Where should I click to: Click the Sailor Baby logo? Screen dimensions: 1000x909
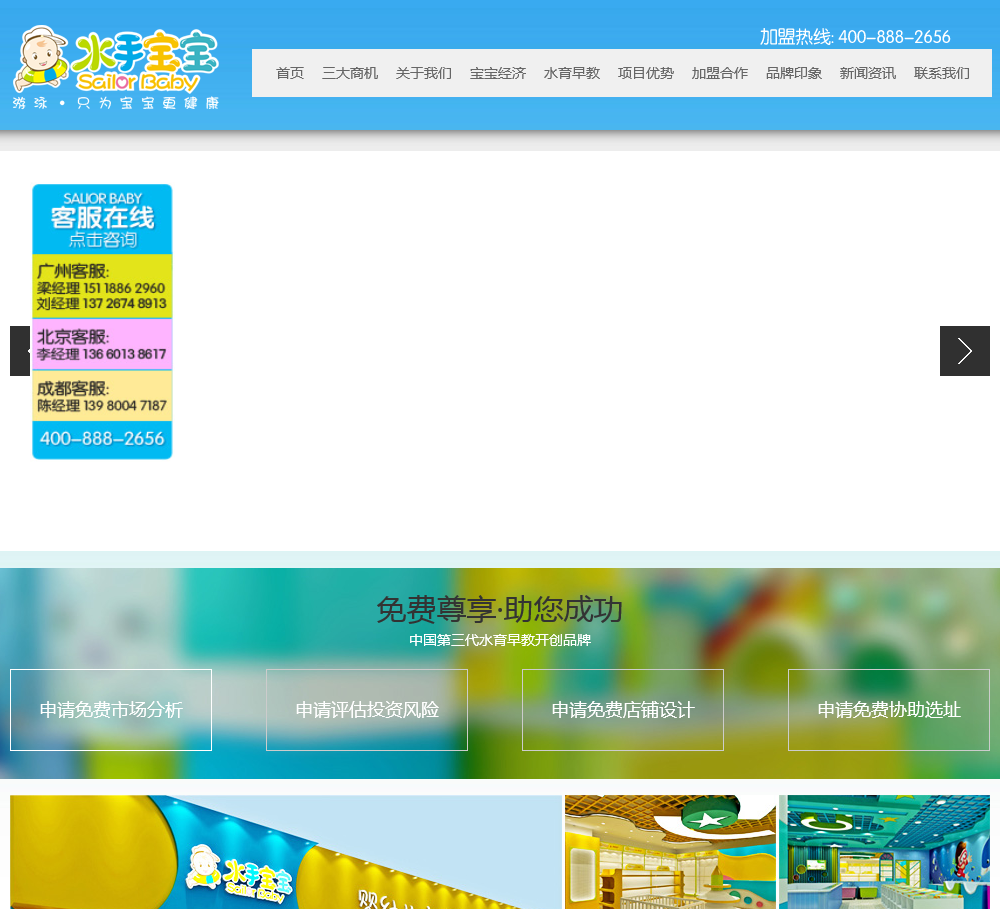pos(116,68)
